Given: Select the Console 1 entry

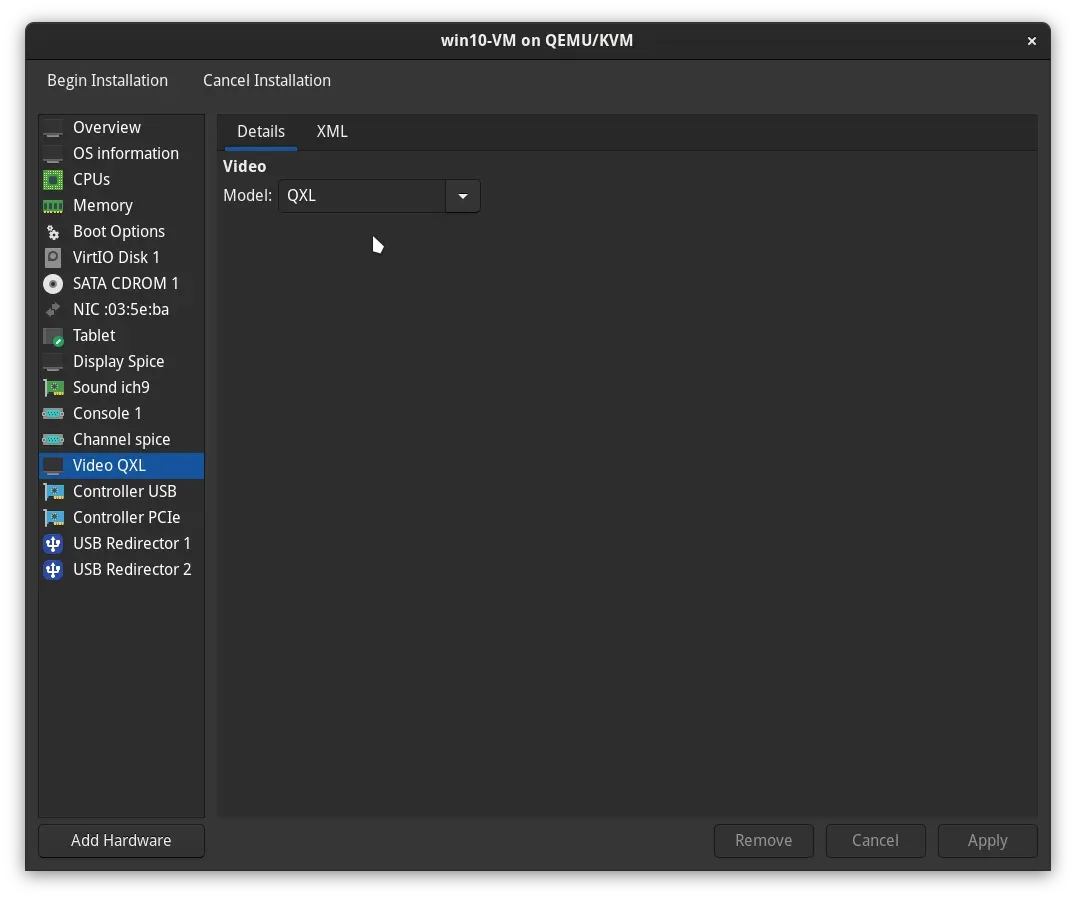Looking at the screenshot, I should [121, 414].
